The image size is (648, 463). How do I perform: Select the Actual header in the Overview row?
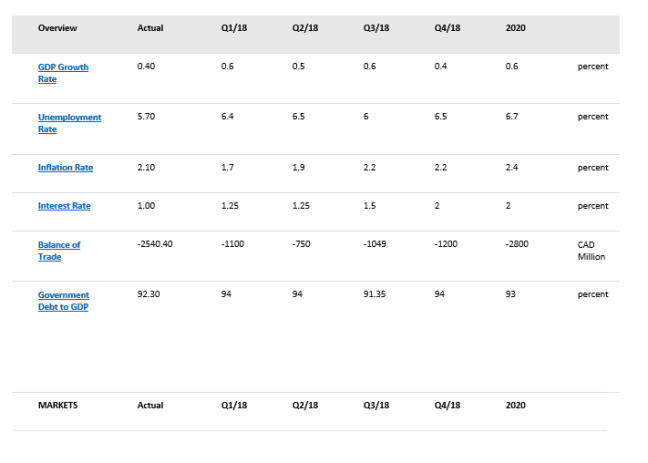pos(150,27)
